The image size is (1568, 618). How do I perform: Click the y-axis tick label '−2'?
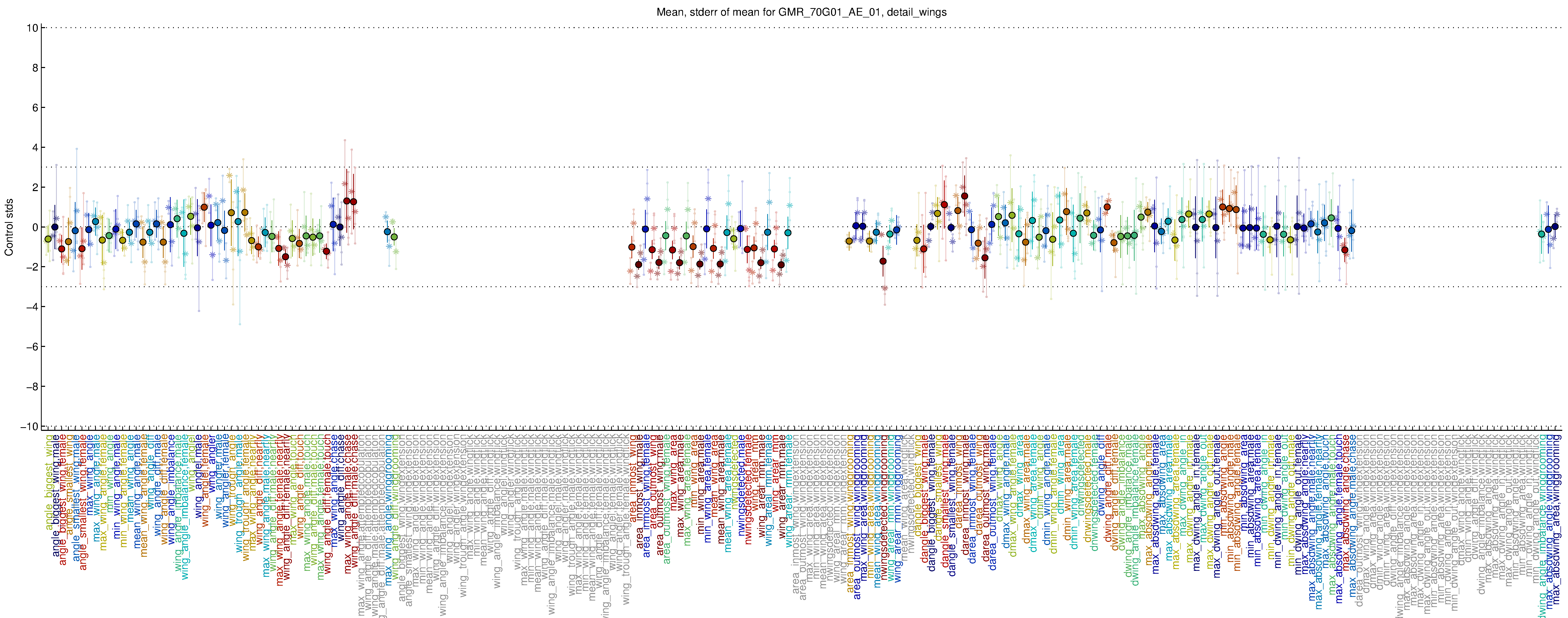point(32,267)
